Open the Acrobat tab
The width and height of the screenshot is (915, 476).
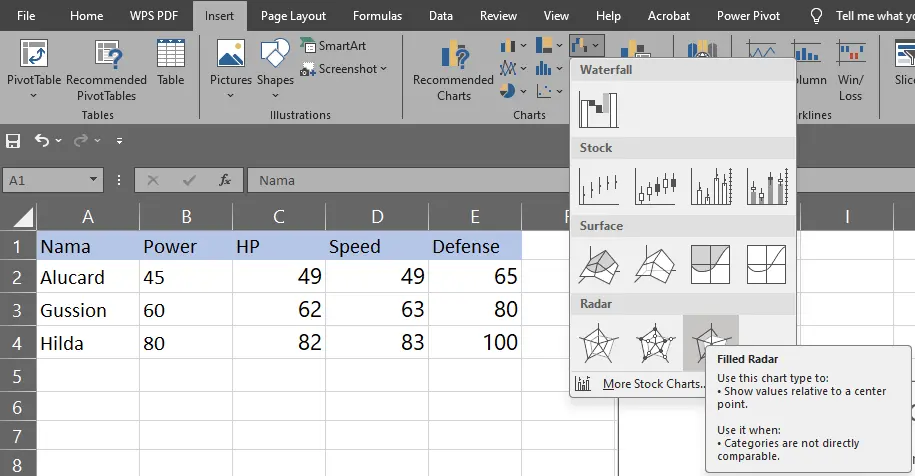tap(669, 16)
